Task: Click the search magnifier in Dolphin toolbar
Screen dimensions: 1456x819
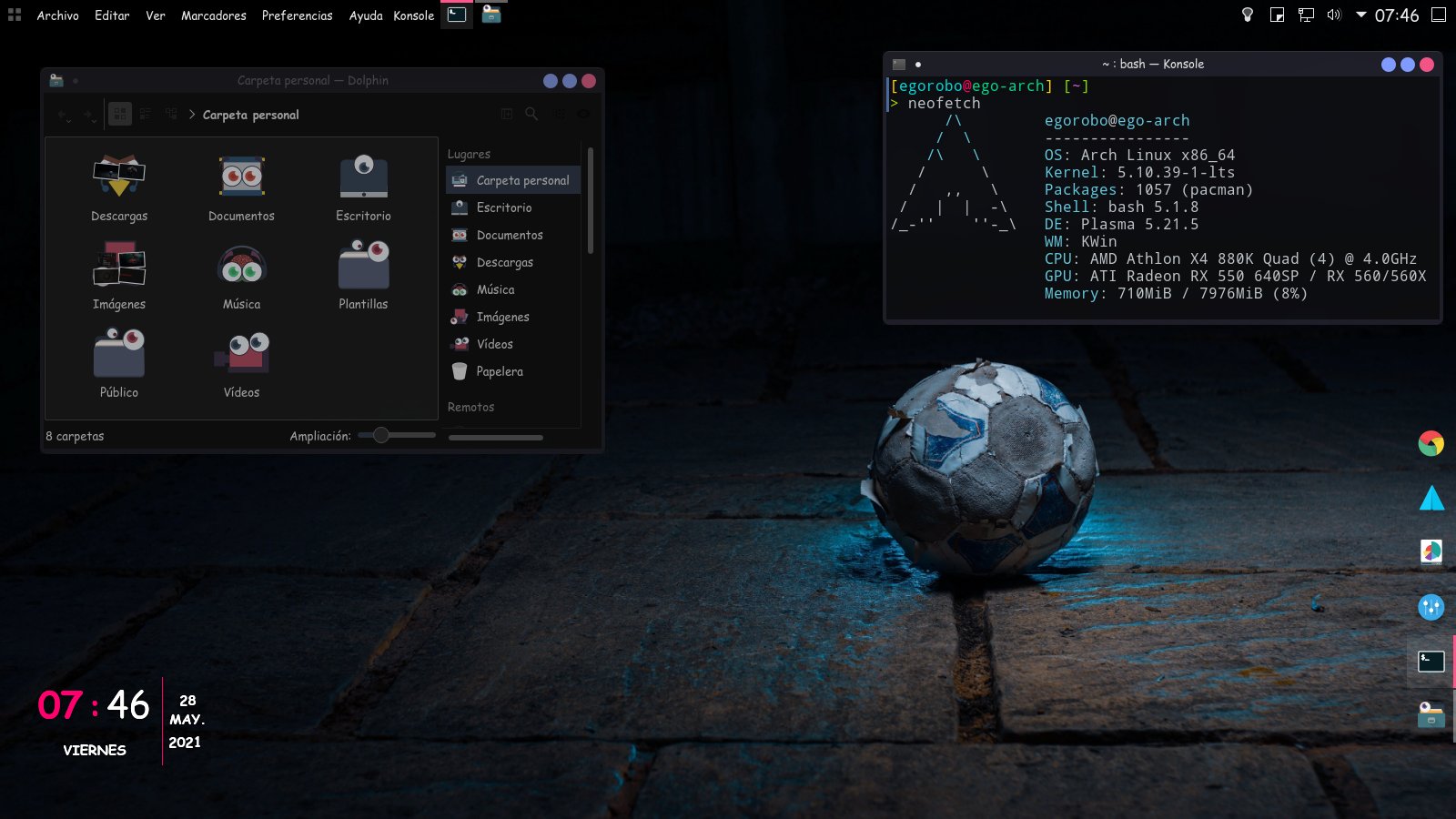Action: [x=531, y=115]
